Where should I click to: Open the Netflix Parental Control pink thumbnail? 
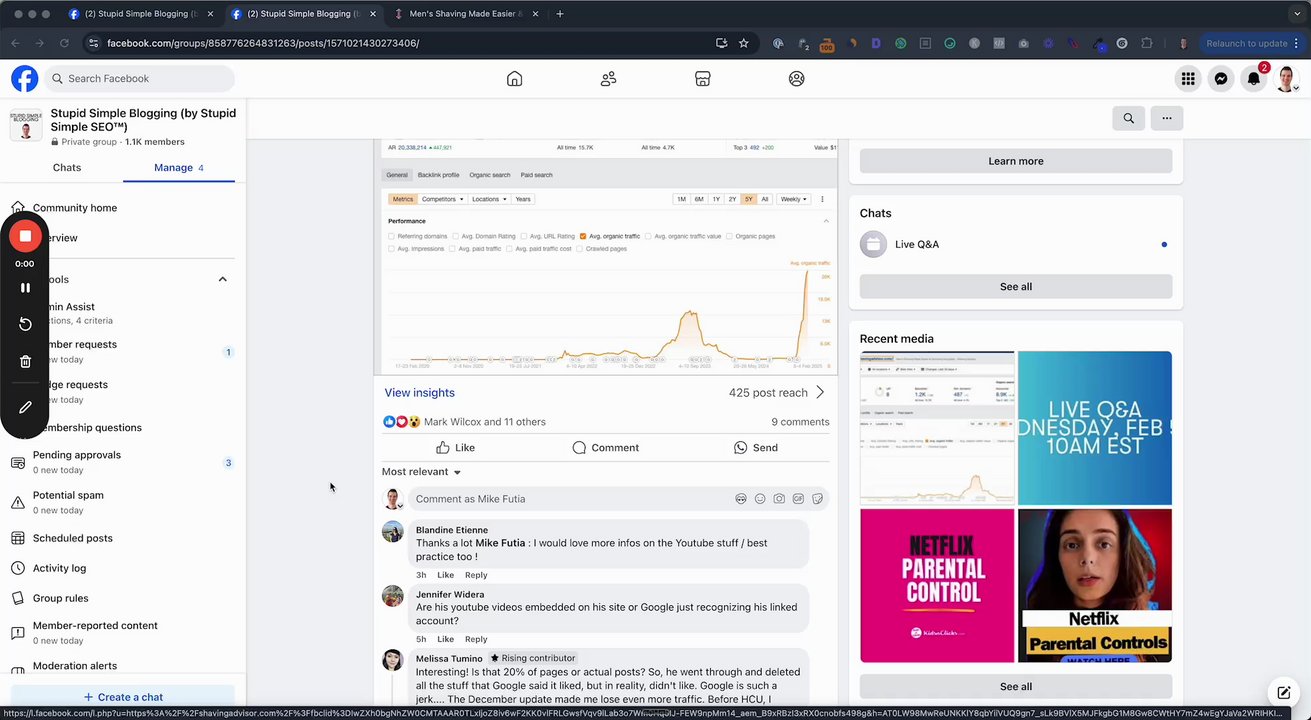pos(937,585)
